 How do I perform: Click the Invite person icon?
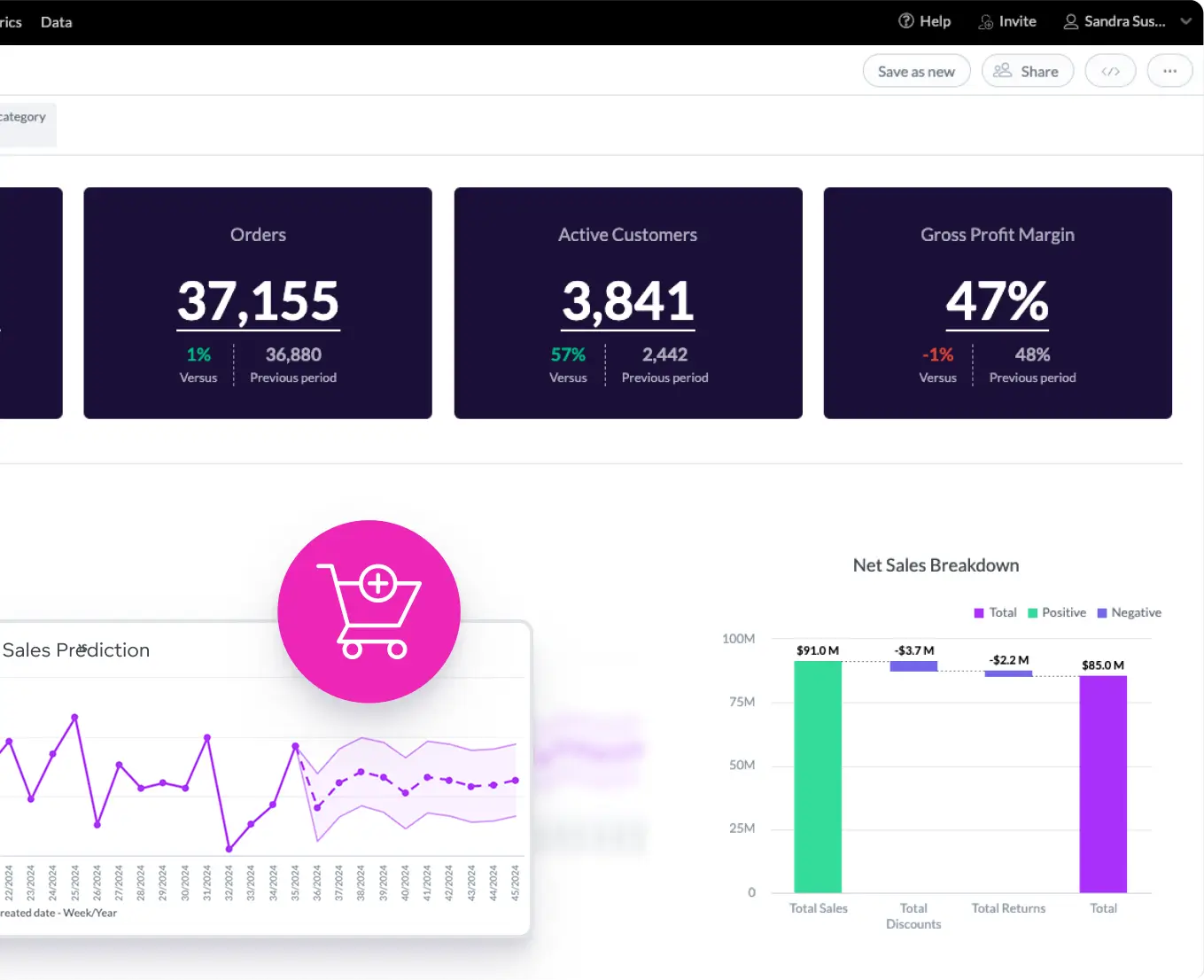click(985, 22)
